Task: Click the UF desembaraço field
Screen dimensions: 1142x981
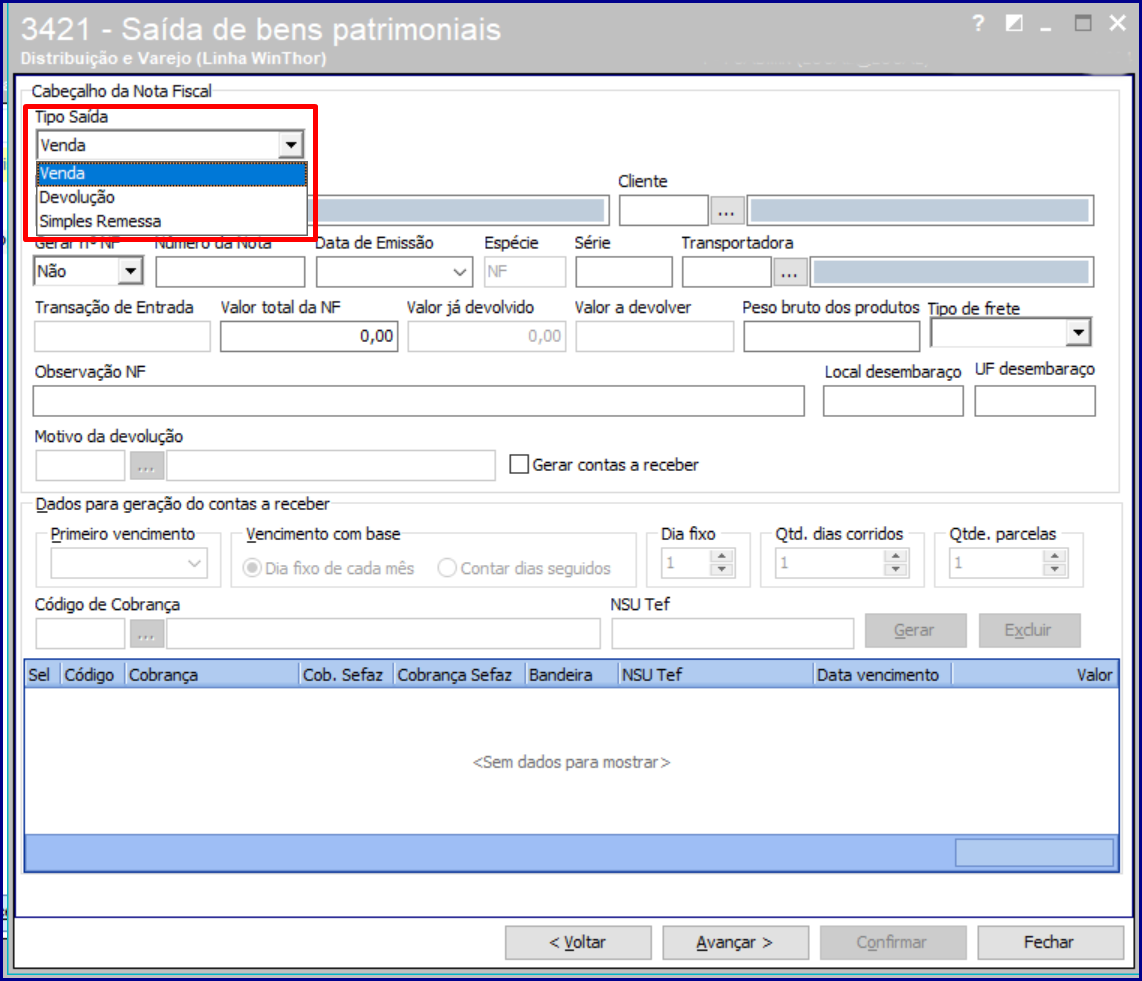Action: click(1035, 401)
